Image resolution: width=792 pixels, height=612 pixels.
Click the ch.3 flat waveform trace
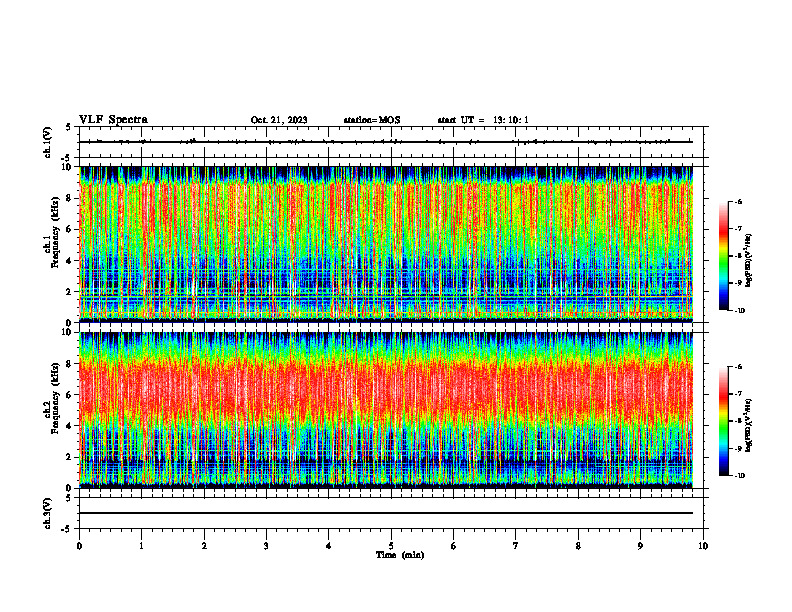[x=386, y=513]
